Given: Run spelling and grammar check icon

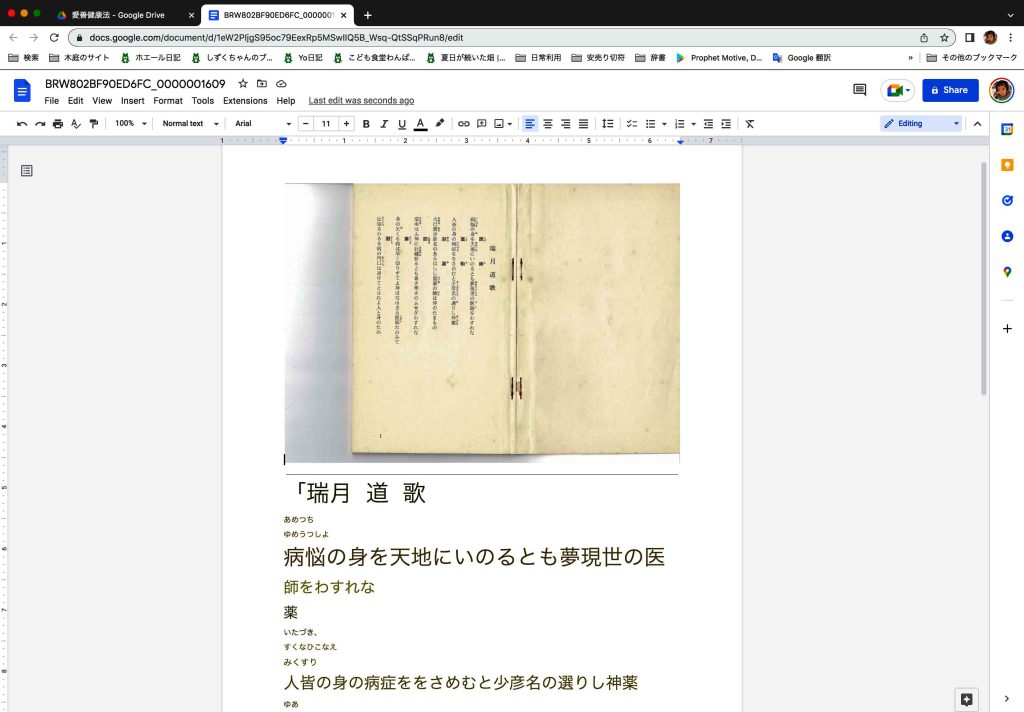Looking at the screenshot, I should pyautogui.click(x=76, y=123).
